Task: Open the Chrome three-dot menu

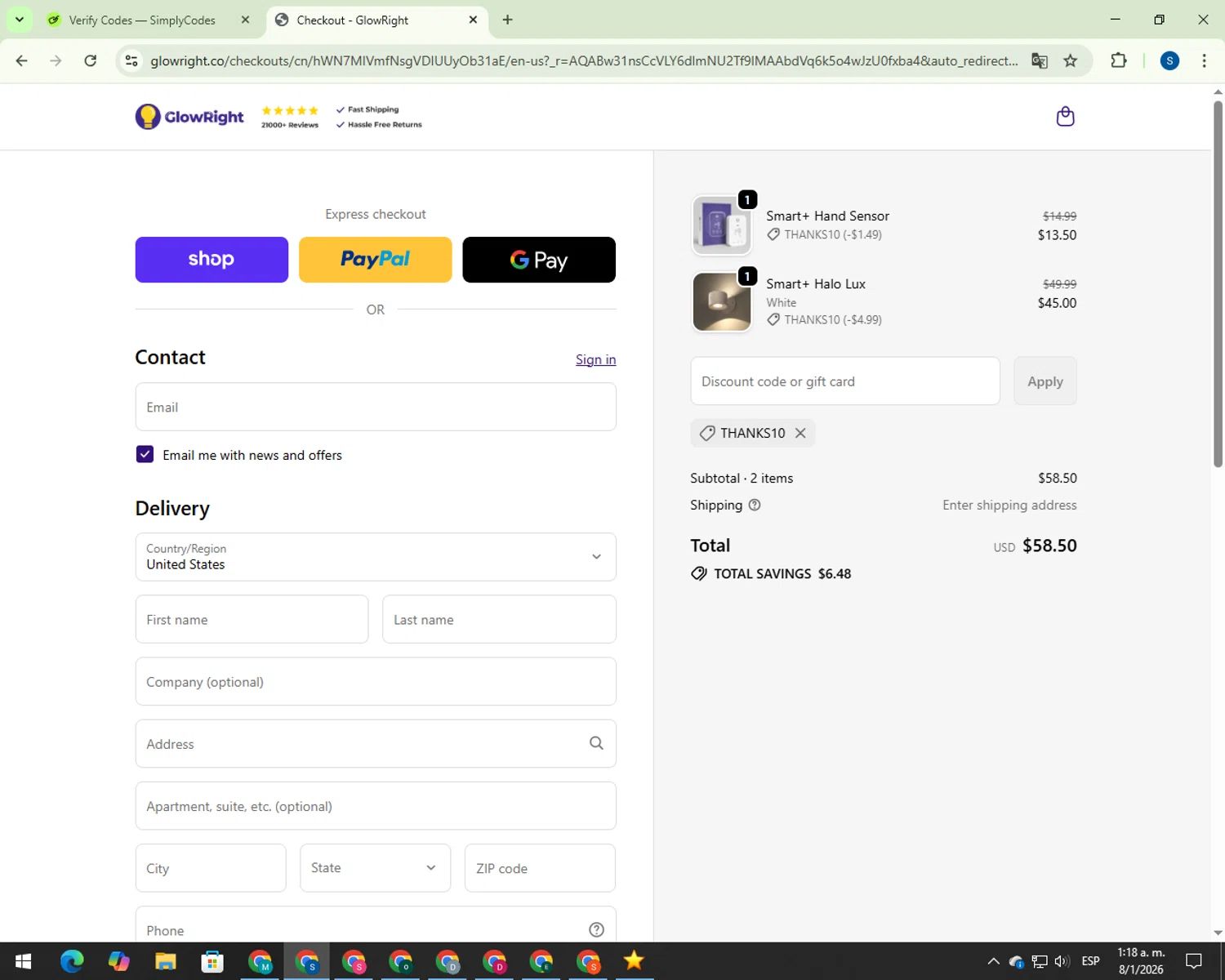Action: [x=1204, y=60]
